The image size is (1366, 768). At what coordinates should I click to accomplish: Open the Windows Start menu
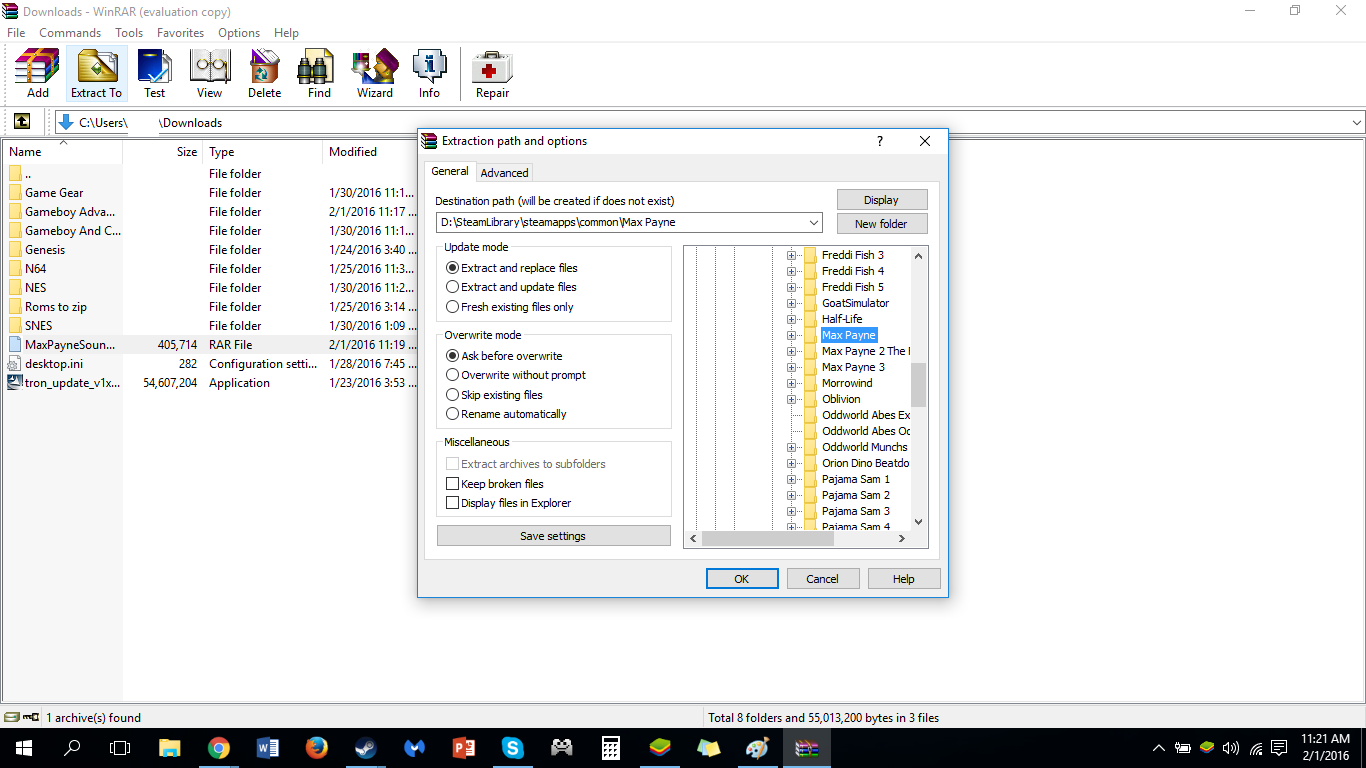23,747
